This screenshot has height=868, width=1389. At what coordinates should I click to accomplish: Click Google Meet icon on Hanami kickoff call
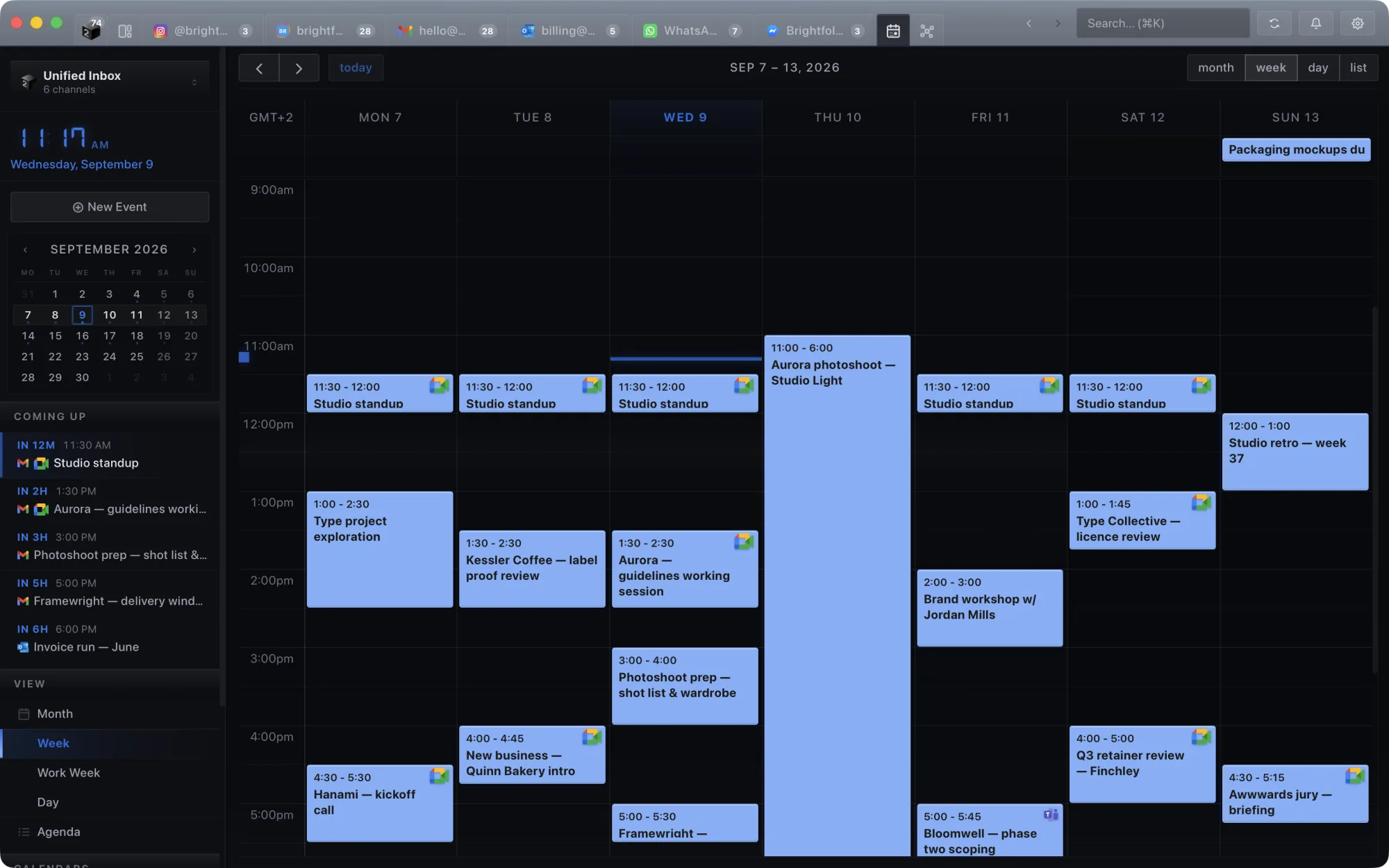pyautogui.click(x=439, y=776)
